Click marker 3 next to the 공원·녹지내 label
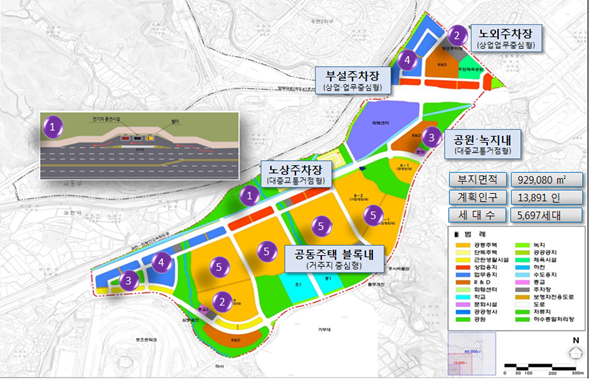 pos(431,137)
